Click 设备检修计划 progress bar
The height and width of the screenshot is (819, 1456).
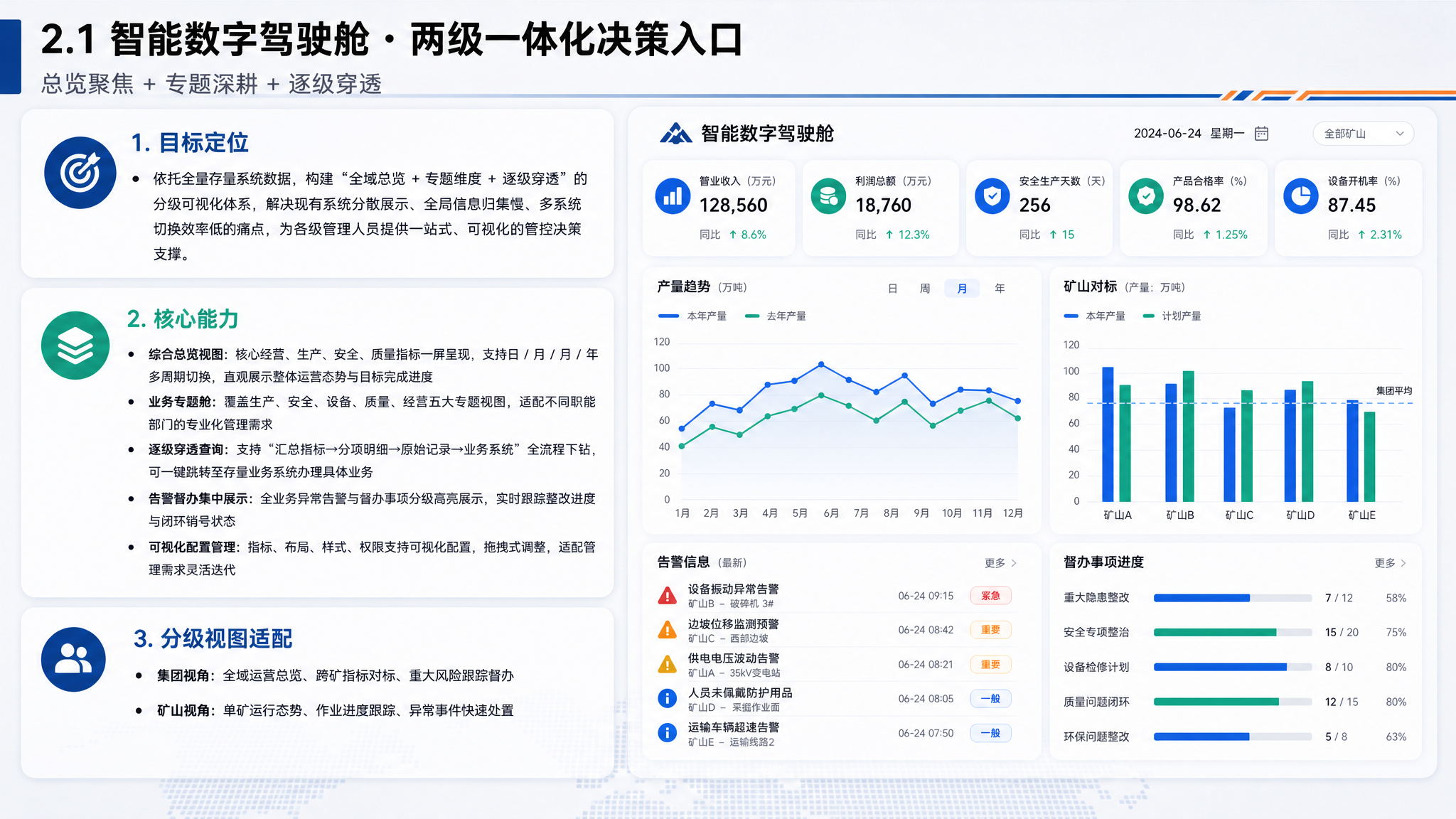coord(1233,667)
